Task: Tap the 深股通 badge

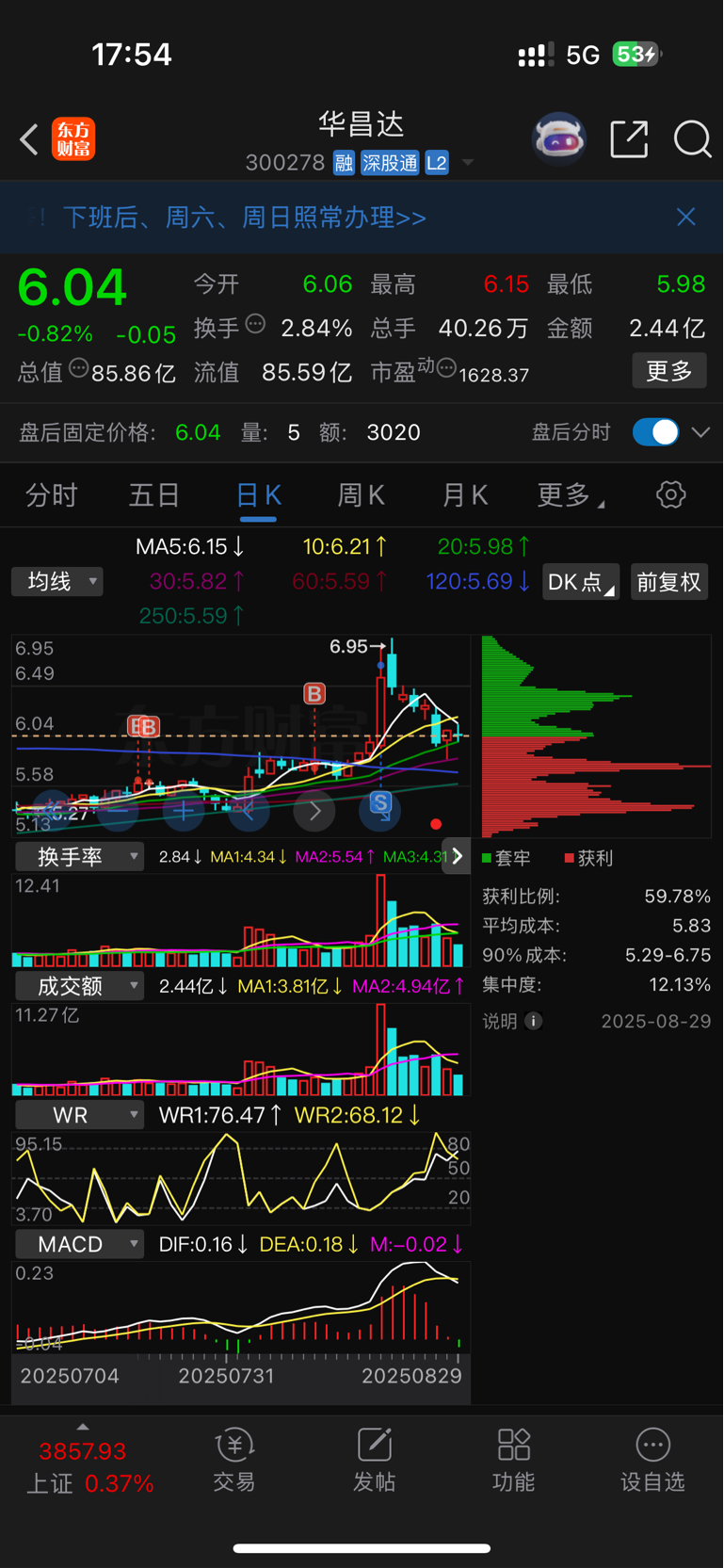Action: coord(390,163)
